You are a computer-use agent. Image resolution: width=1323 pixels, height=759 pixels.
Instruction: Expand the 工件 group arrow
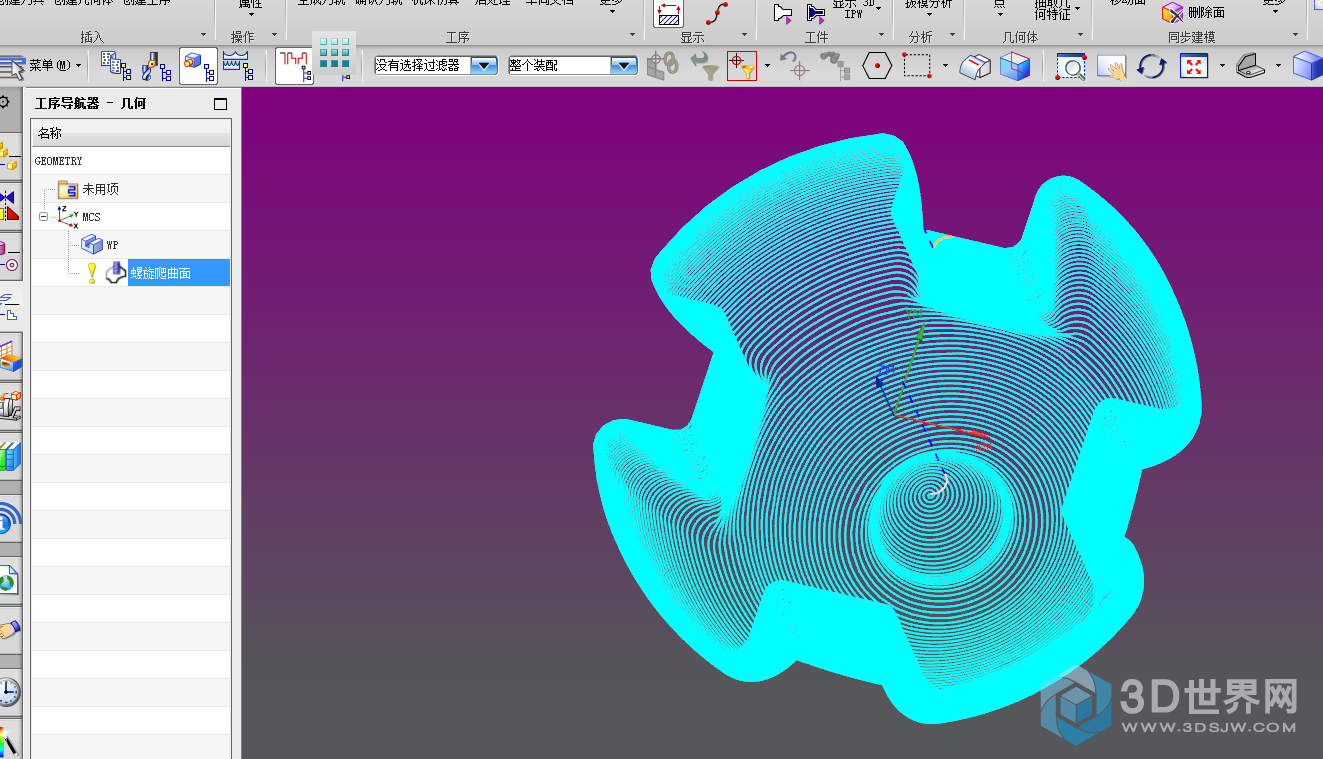[x=881, y=36]
